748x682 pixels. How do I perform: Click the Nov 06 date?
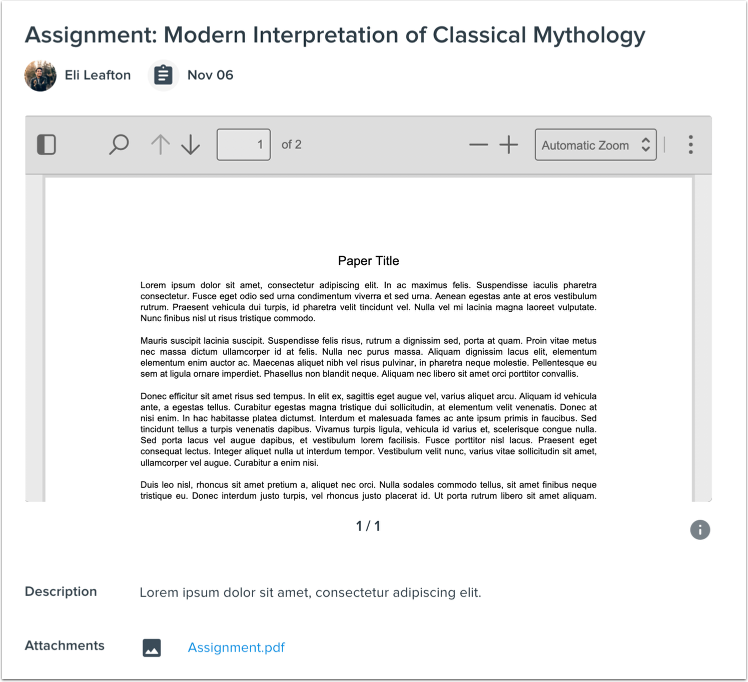pyautogui.click(x=210, y=75)
